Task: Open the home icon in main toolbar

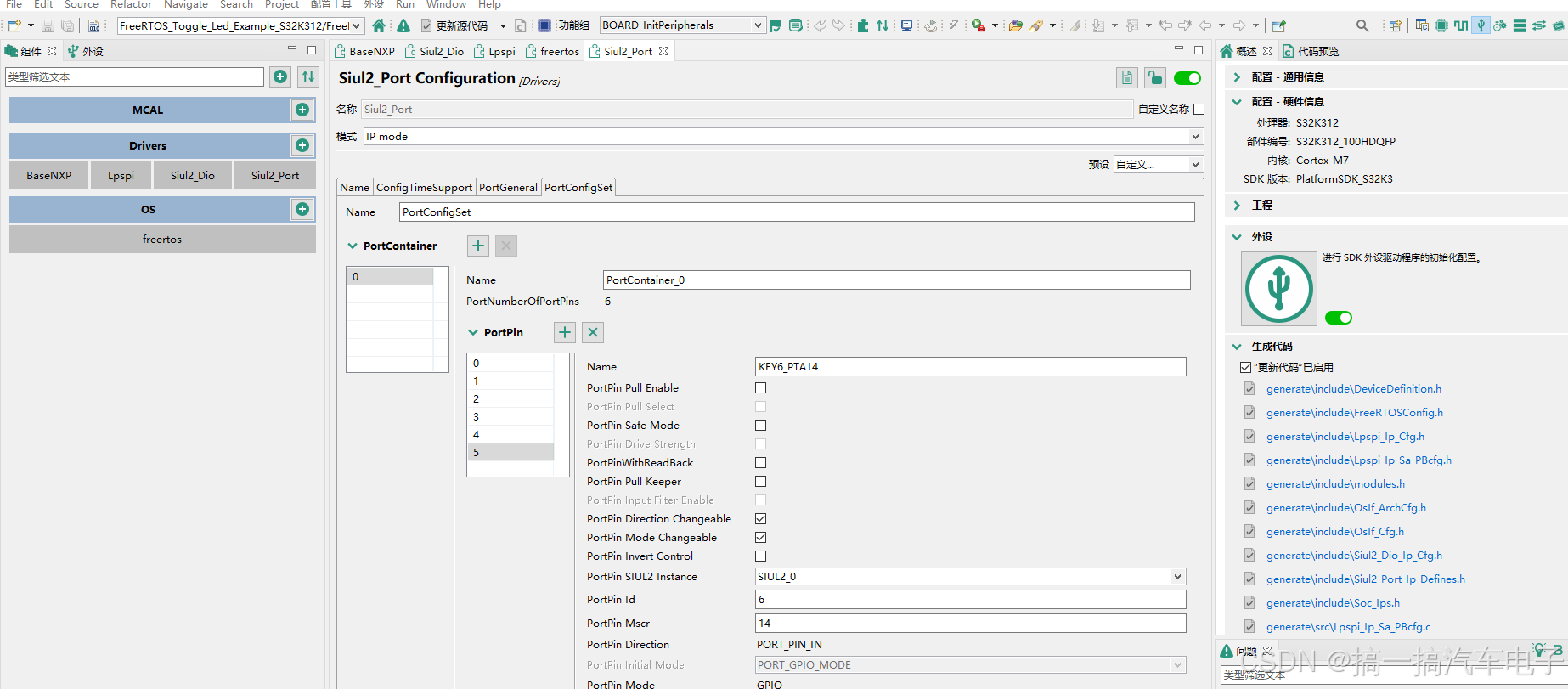Action: click(379, 25)
